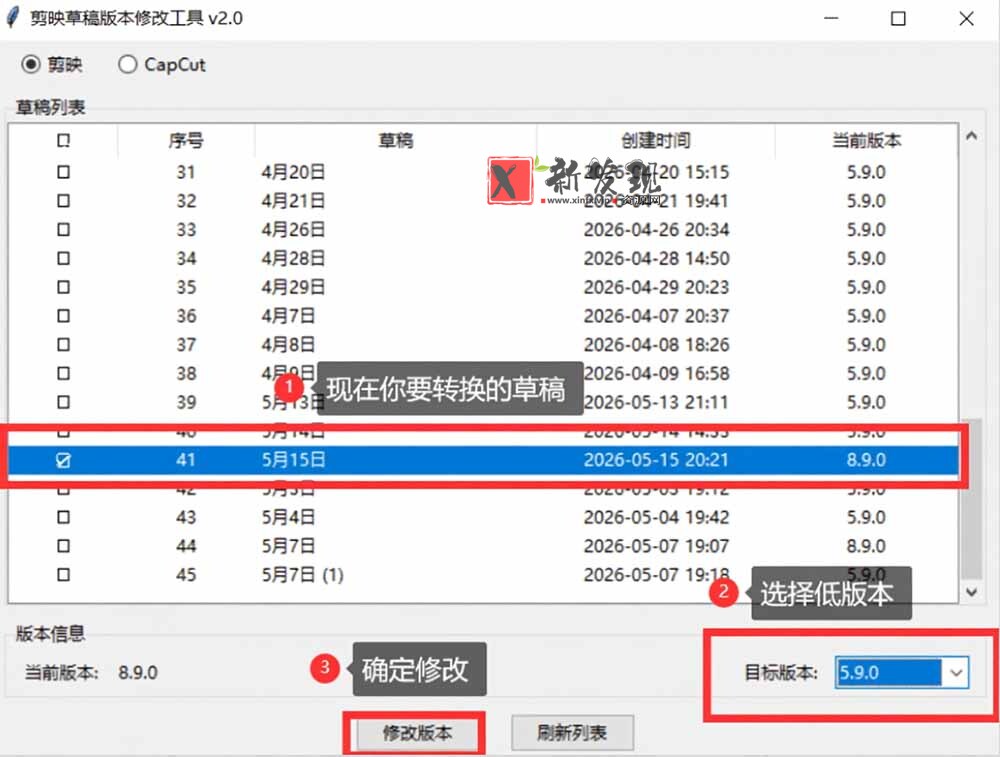Click version 8.9.0 in row 41
This screenshot has height=757, width=1000.
(x=866, y=460)
